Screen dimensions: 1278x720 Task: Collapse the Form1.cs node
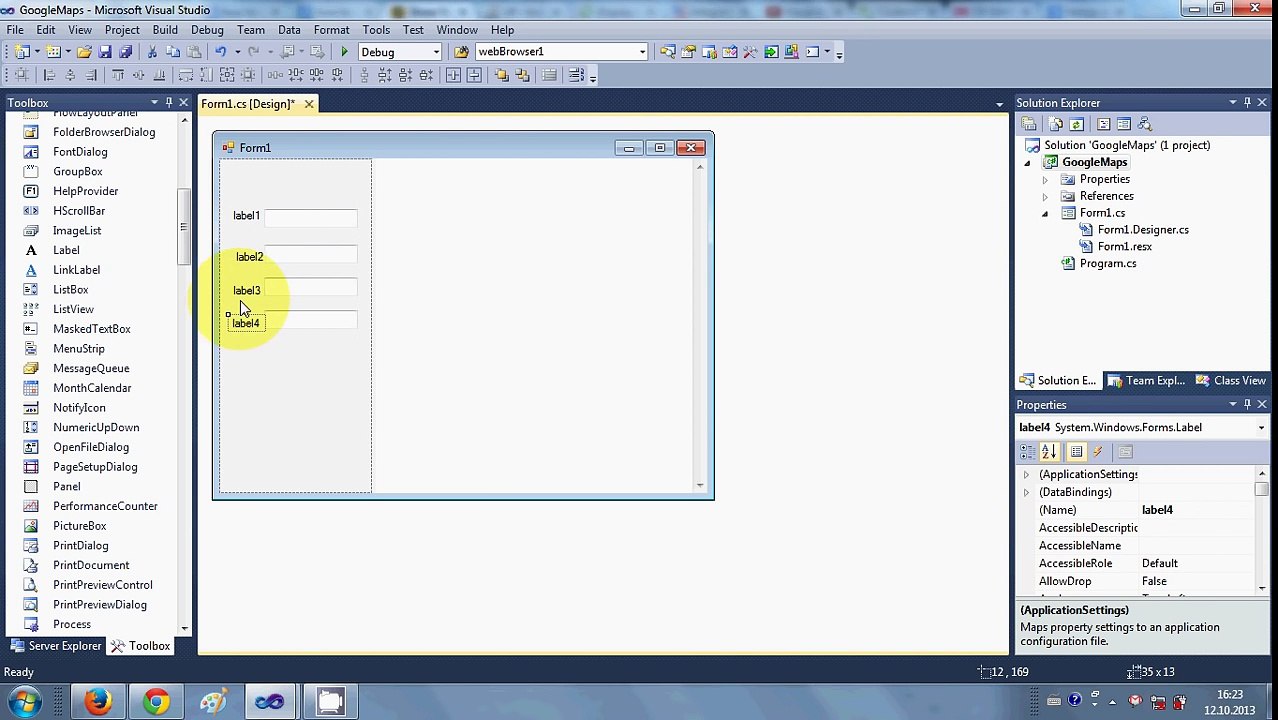click(x=1045, y=214)
